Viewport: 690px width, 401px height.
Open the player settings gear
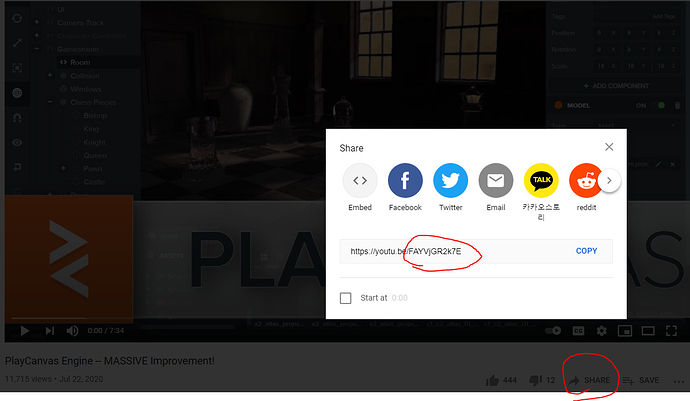tap(601, 330)
